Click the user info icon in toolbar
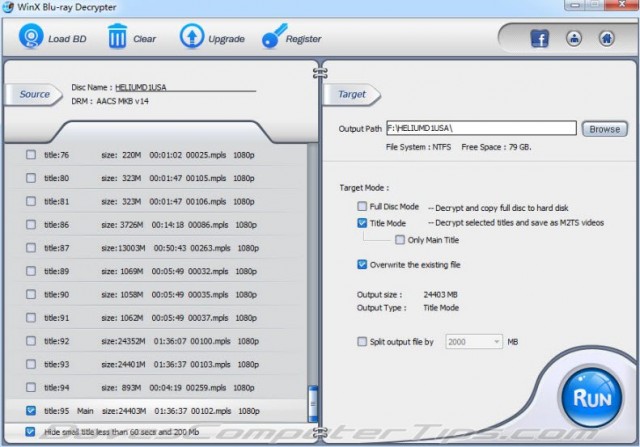The image size is (640, 447). tap(574, 39)
